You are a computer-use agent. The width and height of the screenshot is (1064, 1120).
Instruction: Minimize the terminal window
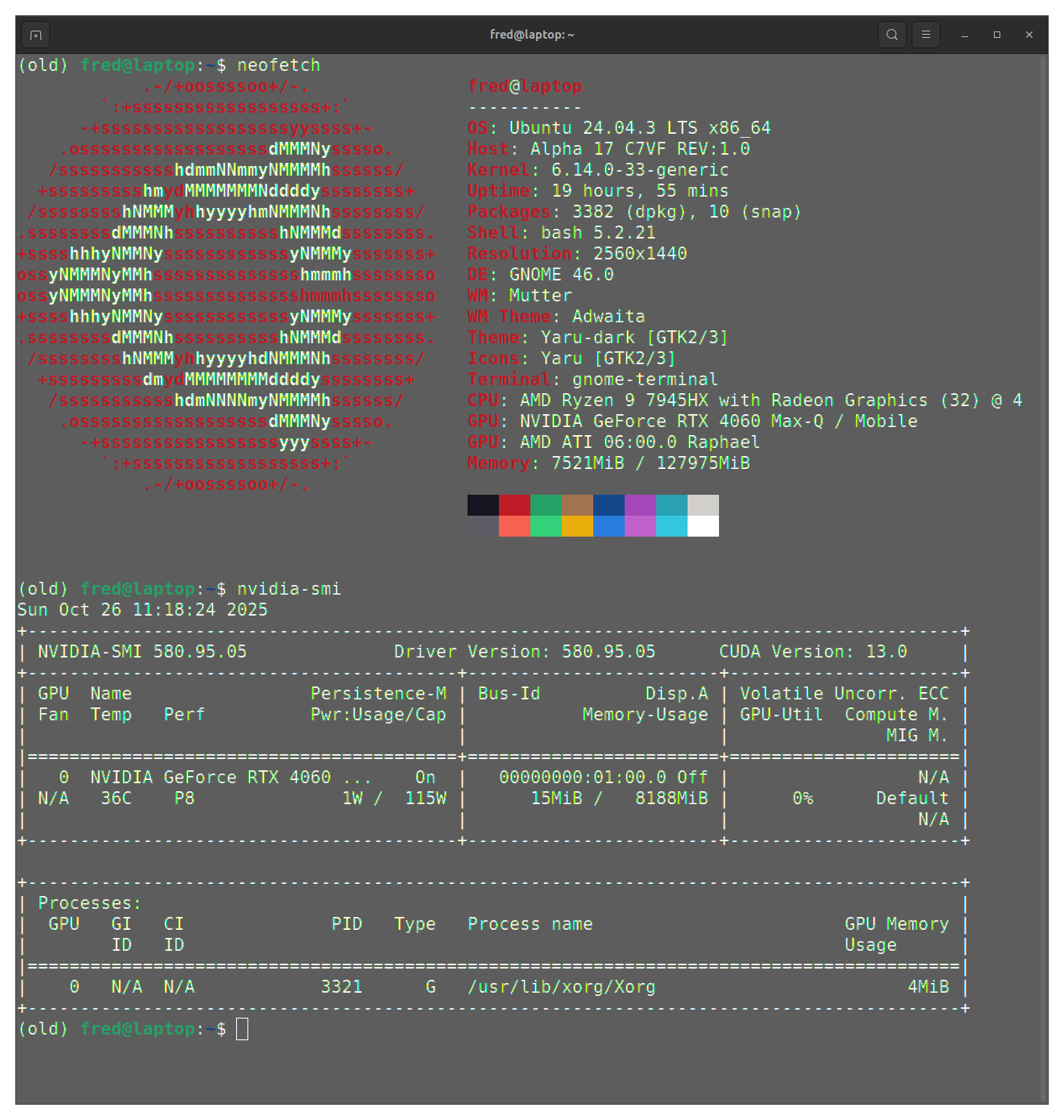[x=965, y=35]
